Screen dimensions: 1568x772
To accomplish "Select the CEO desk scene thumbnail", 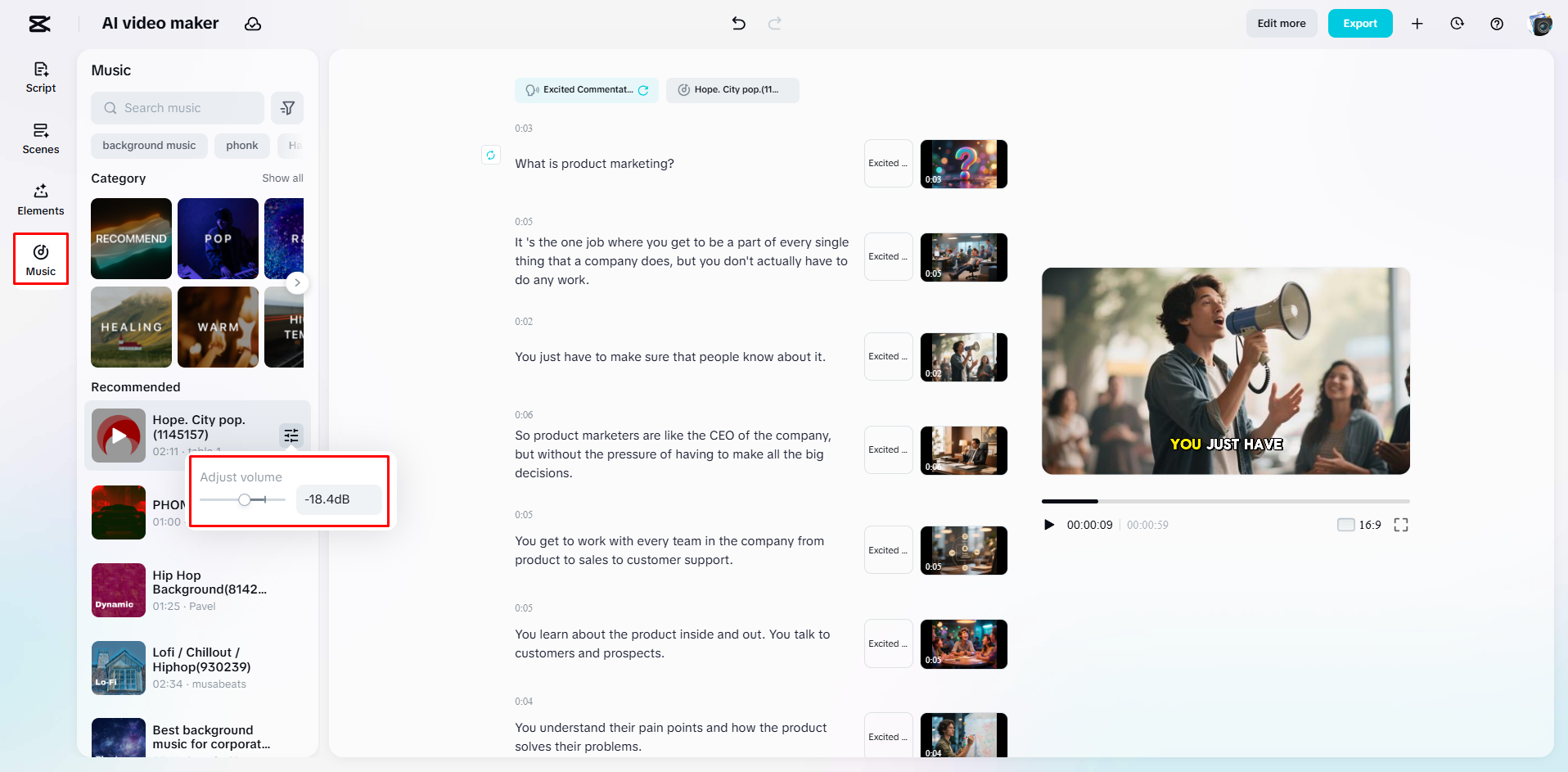I will 964,450.
